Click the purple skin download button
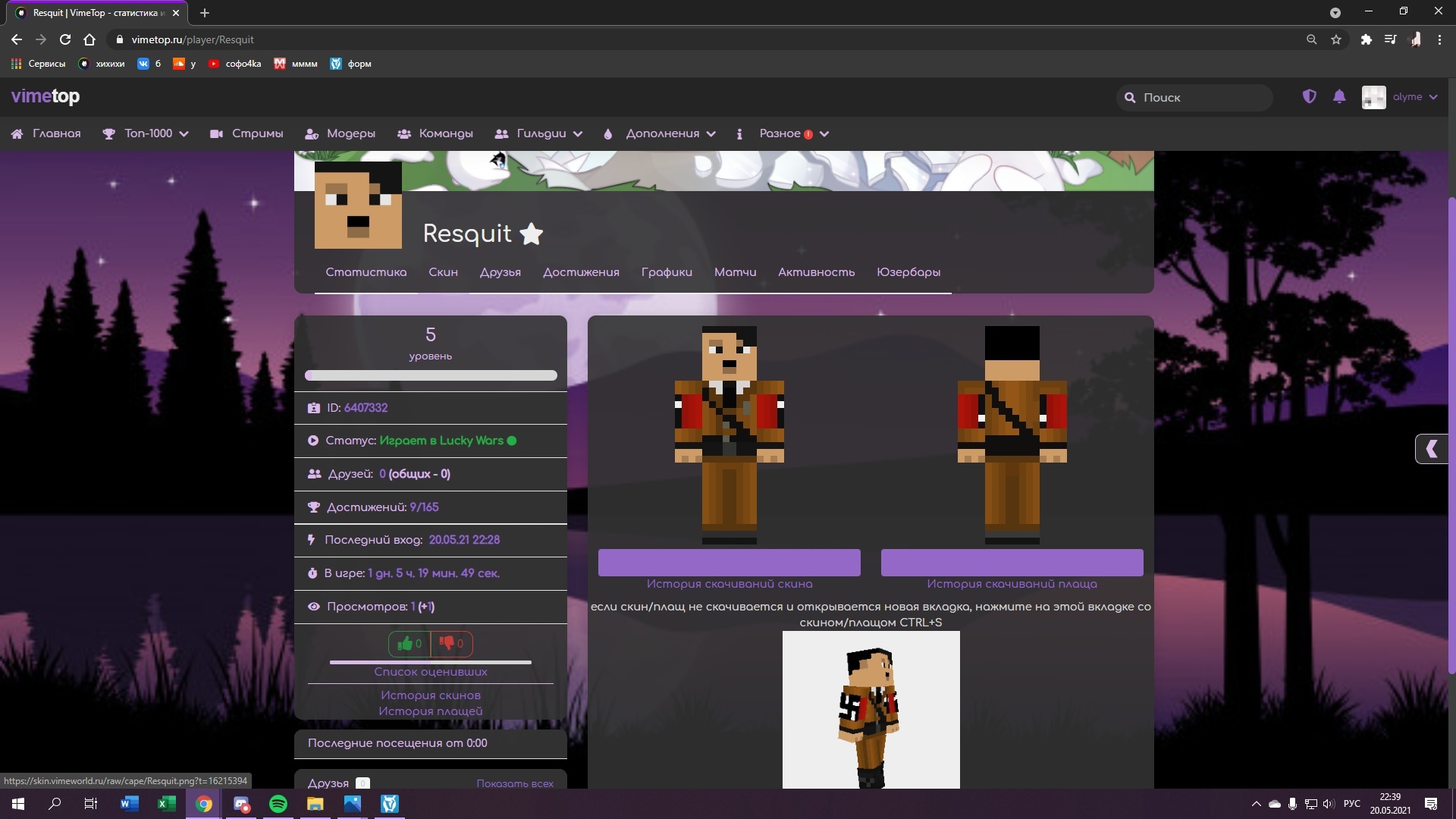This screenshot has width=1456, height=819. (729, 563)
